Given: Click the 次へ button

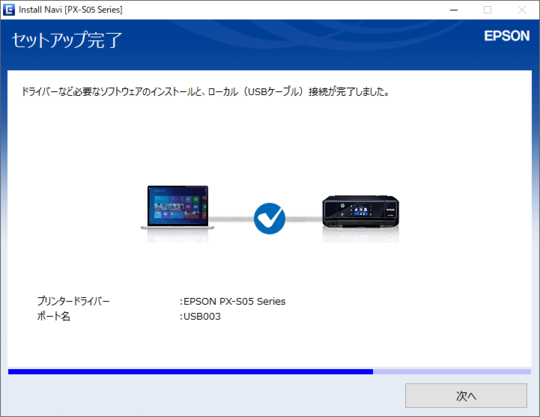Looking at the screenshot, I should click(x=466, y=396).
